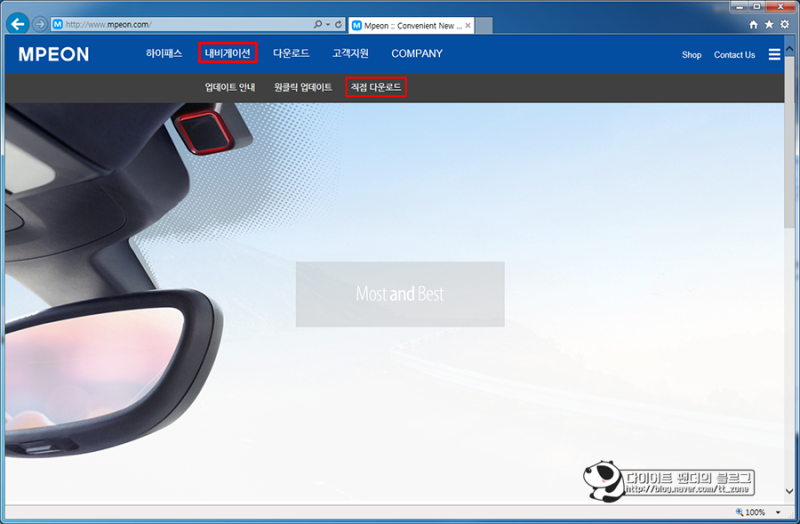Open the 고객지원 menu item
The height and width of the screenshot is (524, 800).
click(350, 54)
